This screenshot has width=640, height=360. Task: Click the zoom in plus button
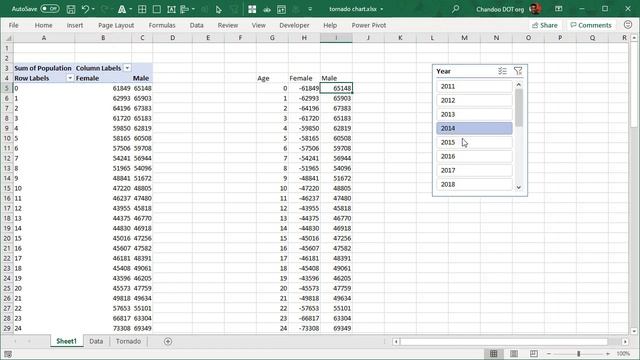point(608,353)
